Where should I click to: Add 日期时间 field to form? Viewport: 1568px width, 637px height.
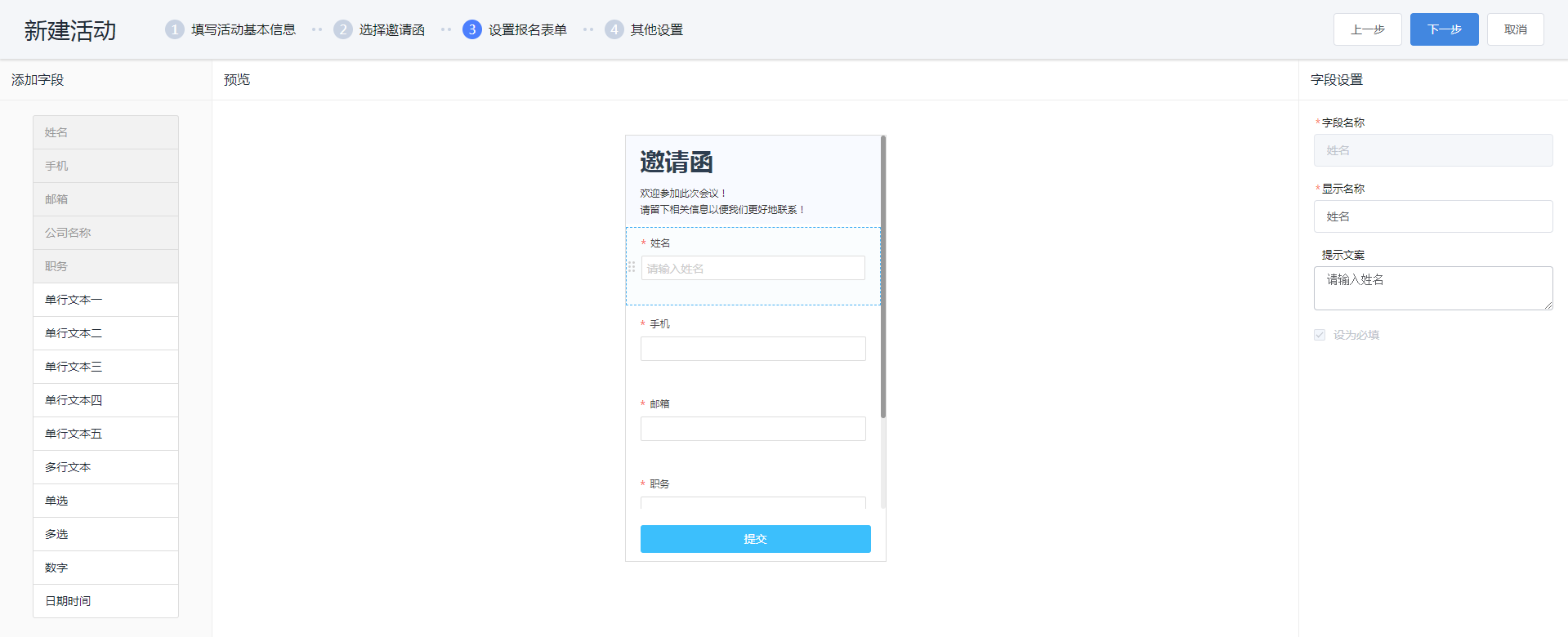click(x=105, y=601)
